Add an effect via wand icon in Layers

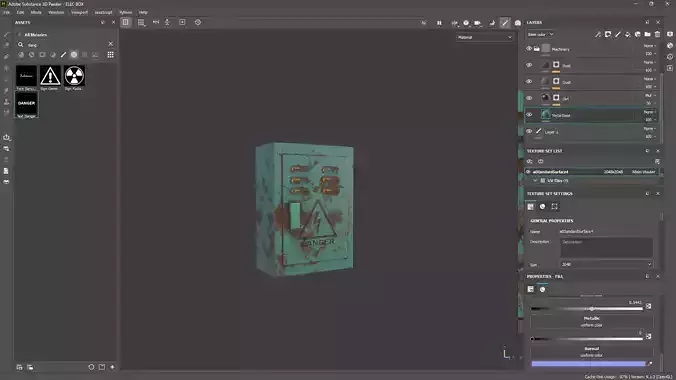pyautogui.click(x=598, y=34)
